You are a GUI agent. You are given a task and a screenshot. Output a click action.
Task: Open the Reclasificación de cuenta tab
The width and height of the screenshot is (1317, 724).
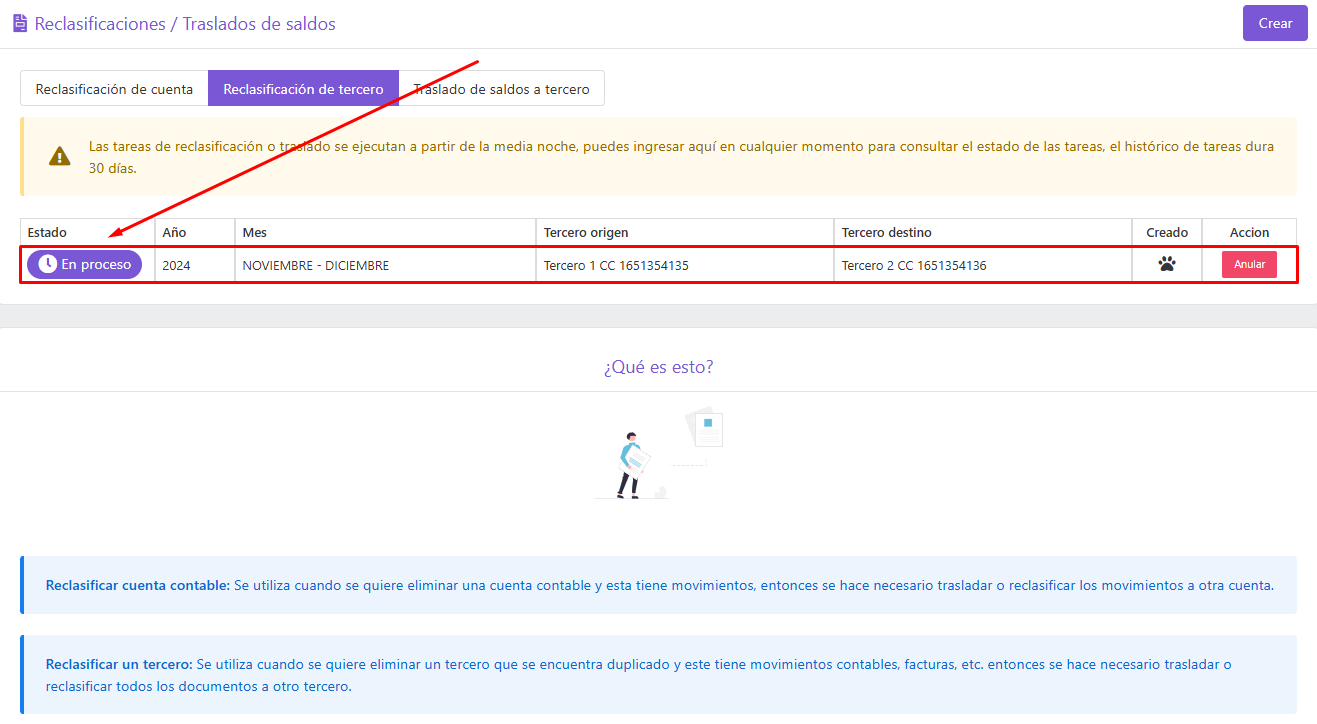pyautogui.click(x=114, y=88)
